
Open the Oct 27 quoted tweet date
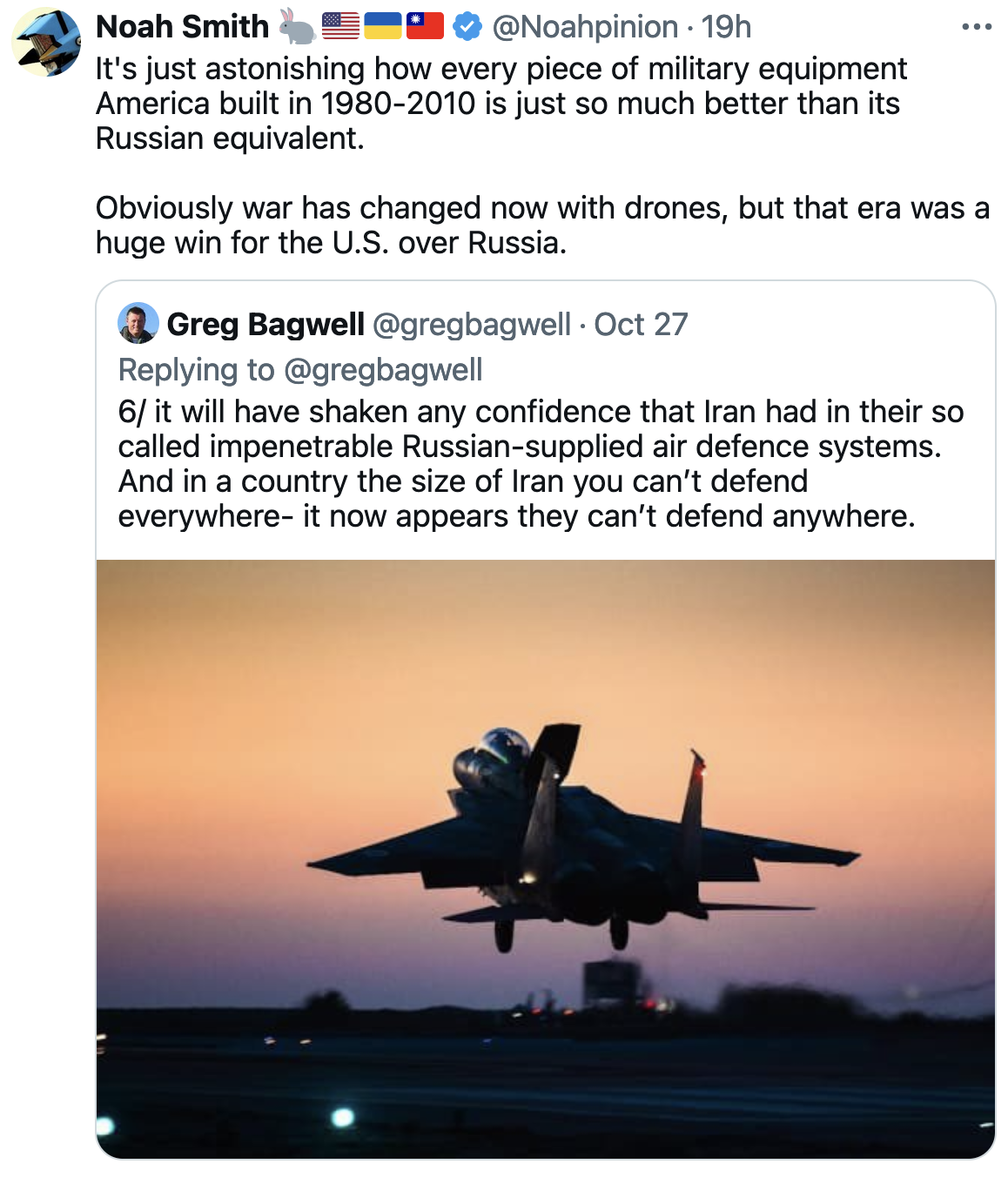641,325
